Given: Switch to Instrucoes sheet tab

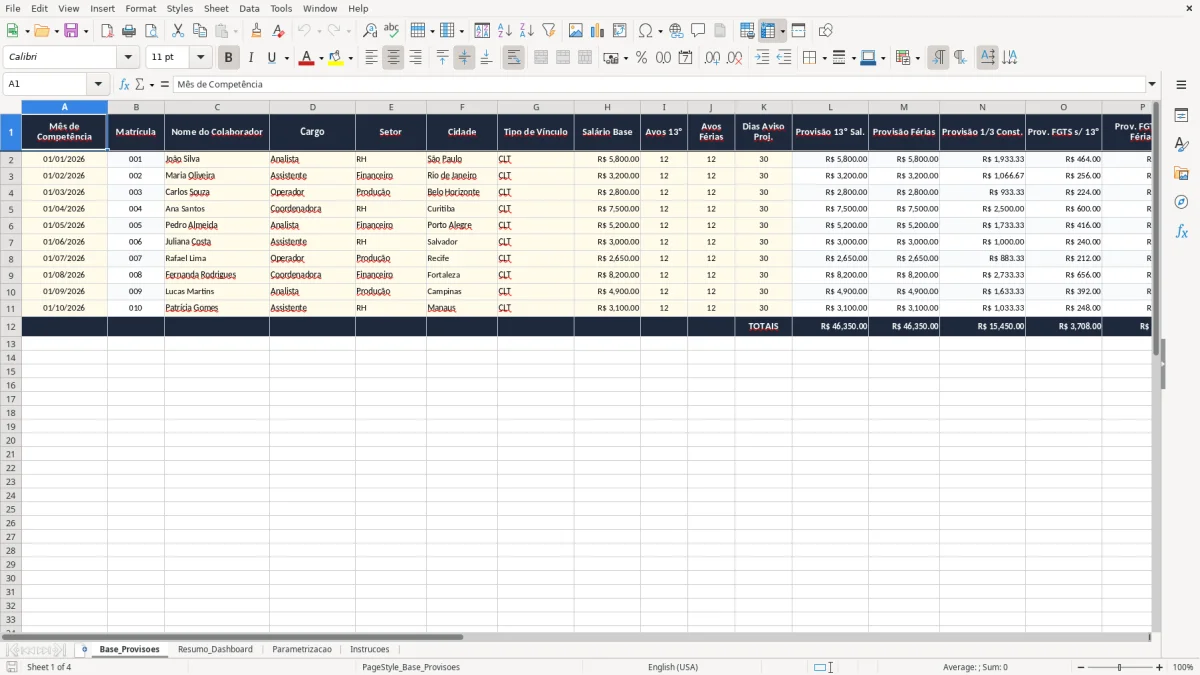Looking at the screenshot, I should point(370,649).
